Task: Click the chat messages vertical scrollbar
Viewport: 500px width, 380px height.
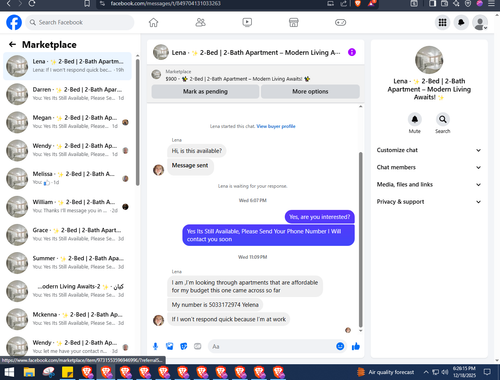Action: pyautogui.click(x=360, y=239)
